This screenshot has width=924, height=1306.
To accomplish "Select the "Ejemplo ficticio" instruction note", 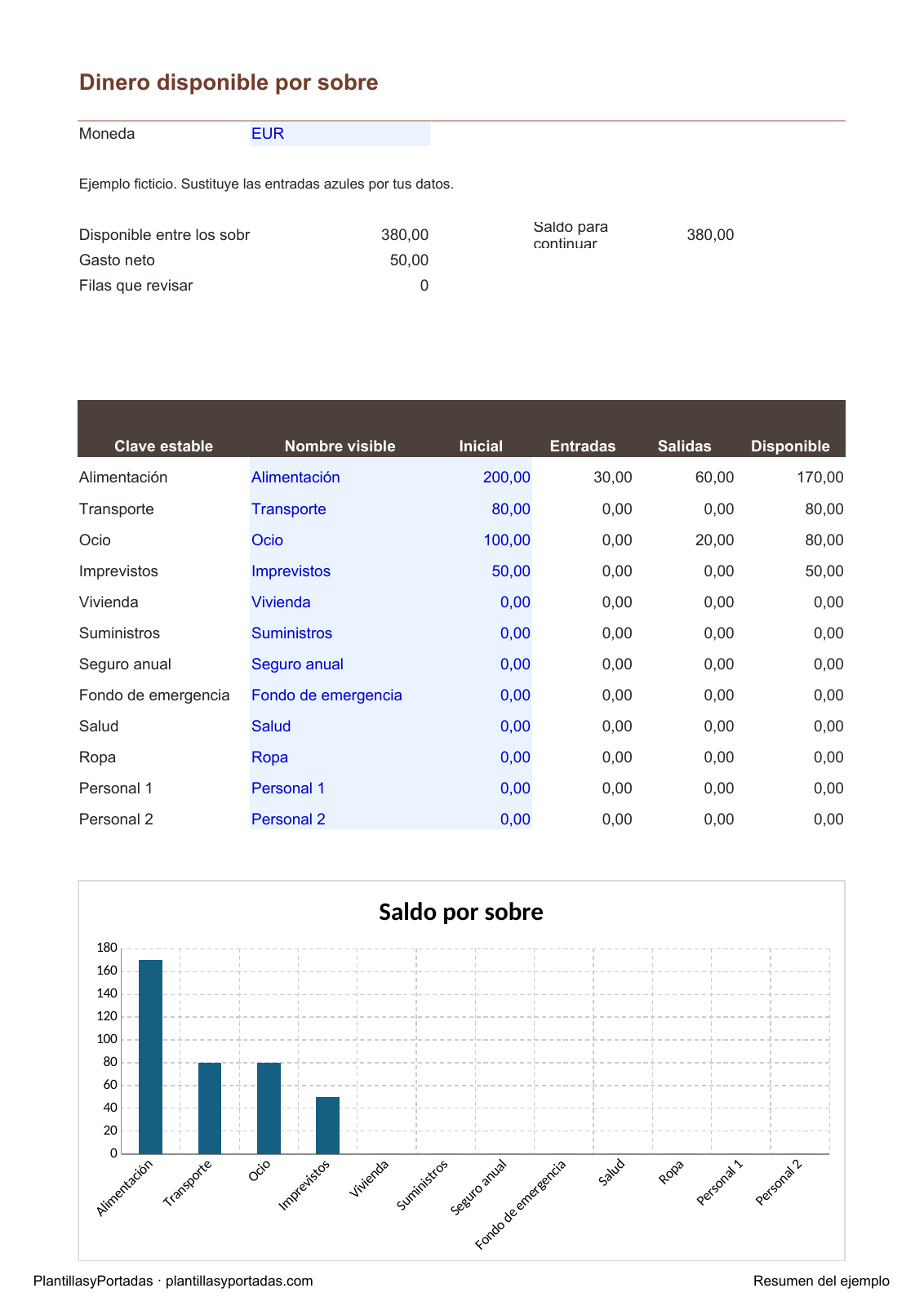I will point(266,184).
